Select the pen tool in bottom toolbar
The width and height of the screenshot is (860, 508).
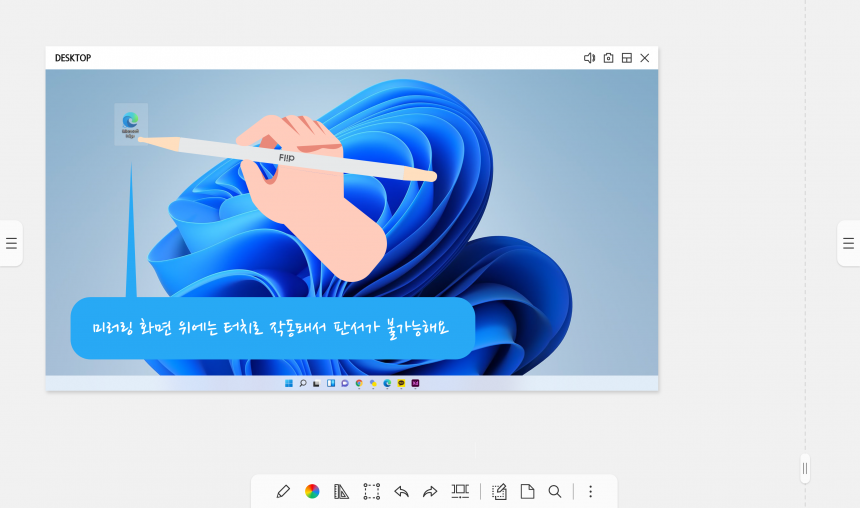tap(283, 492)
